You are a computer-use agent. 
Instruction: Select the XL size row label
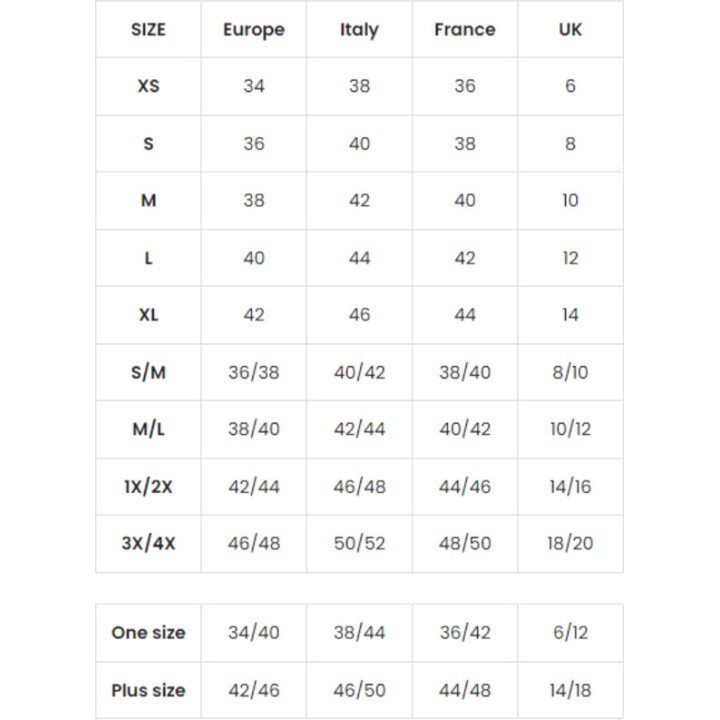point(148,315)
